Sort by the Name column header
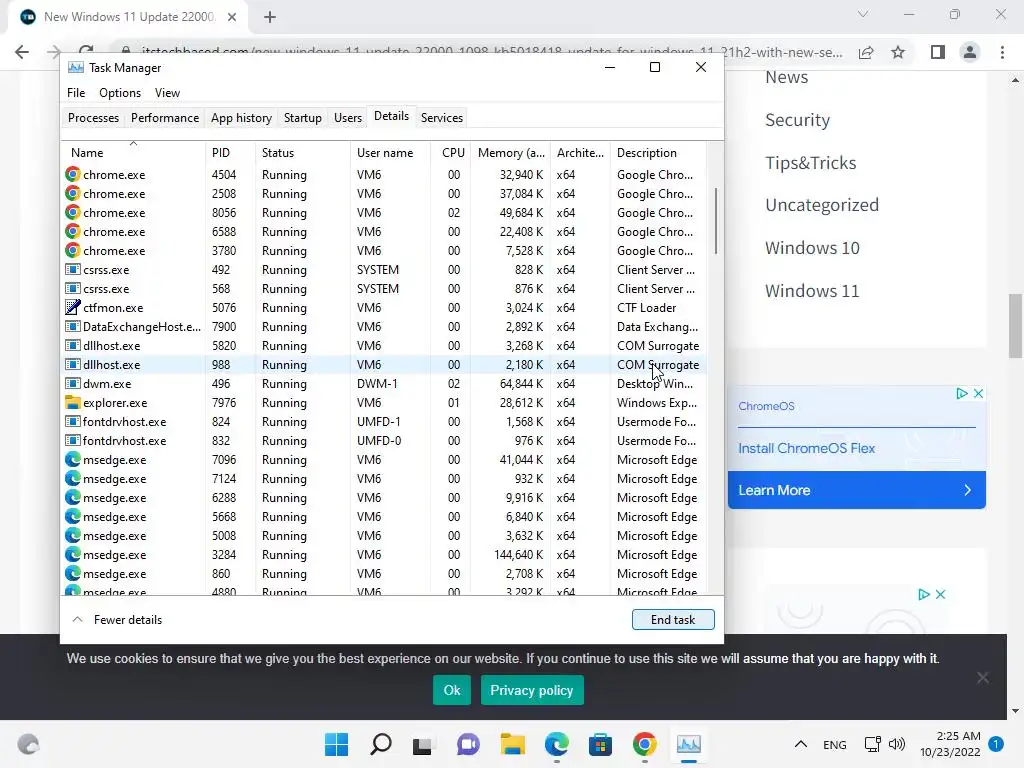This screenshot has width=1024, height=768. coord(133,153)
